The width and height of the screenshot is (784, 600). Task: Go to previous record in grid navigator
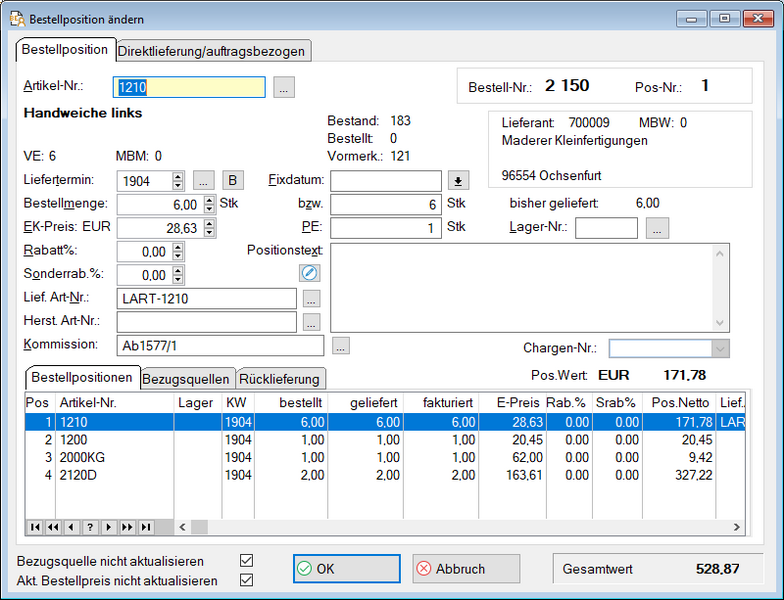click(72, 527)
